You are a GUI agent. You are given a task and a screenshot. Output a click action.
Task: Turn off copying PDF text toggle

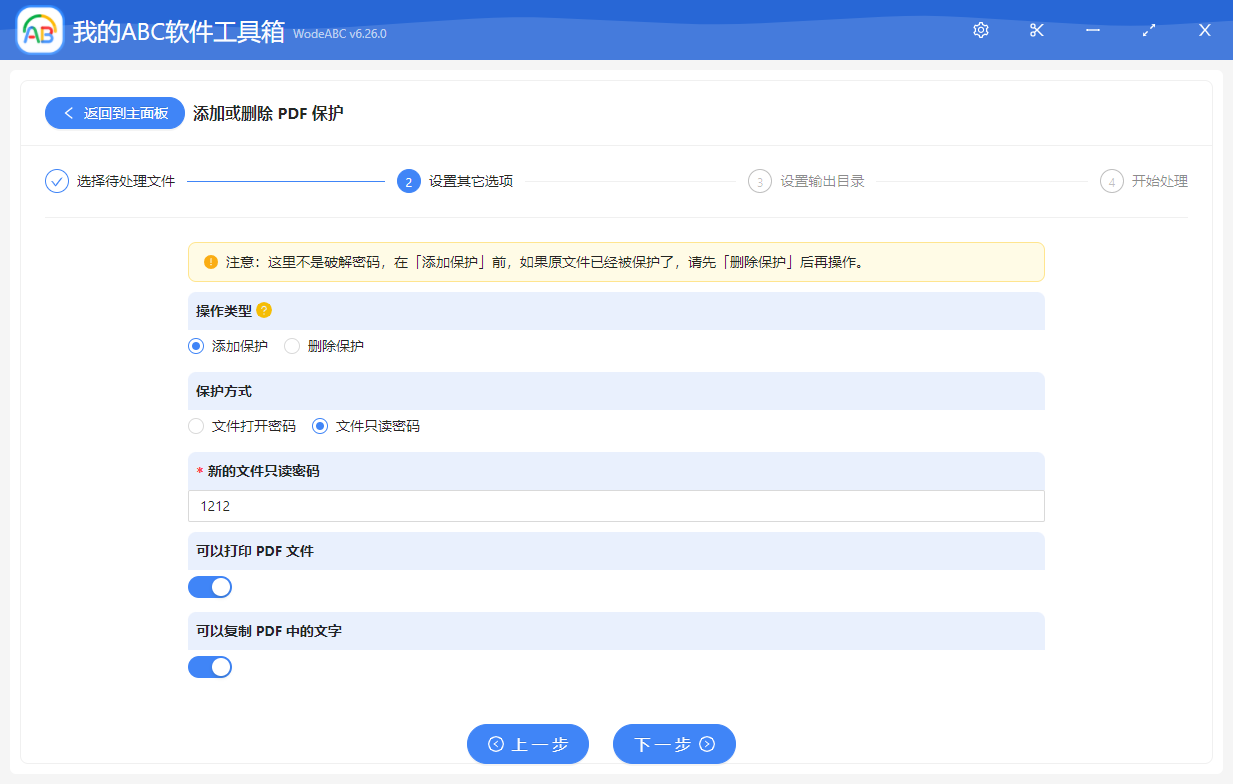point(209,666)
